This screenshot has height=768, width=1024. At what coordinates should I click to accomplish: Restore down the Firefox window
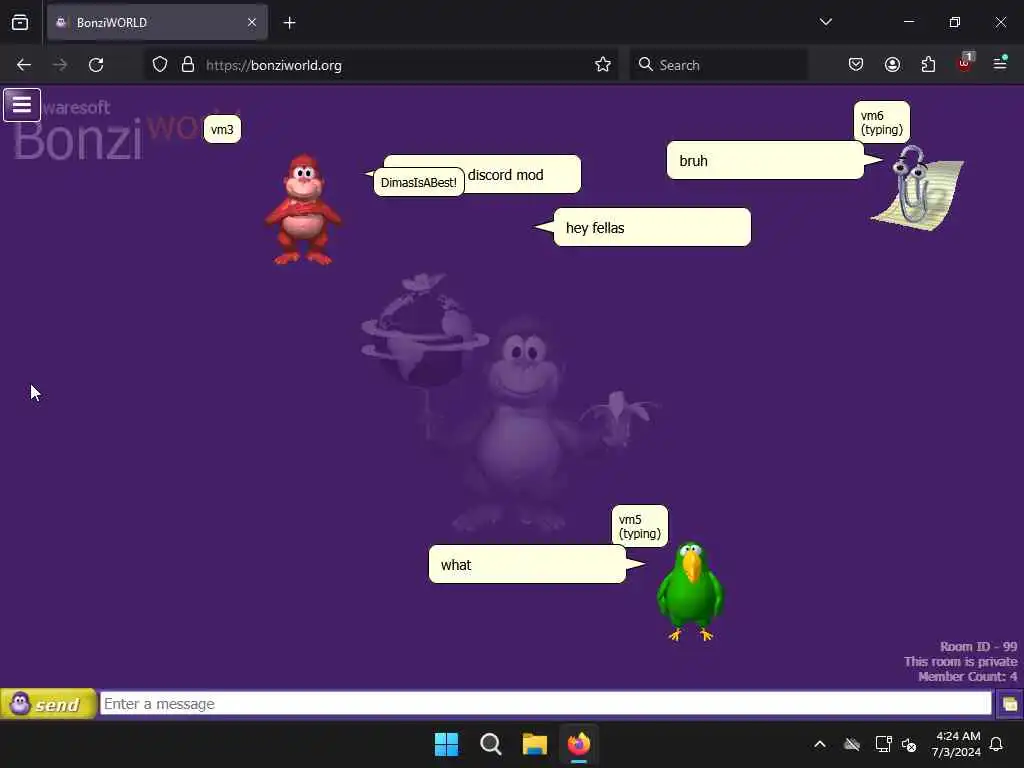coord(955,22)
